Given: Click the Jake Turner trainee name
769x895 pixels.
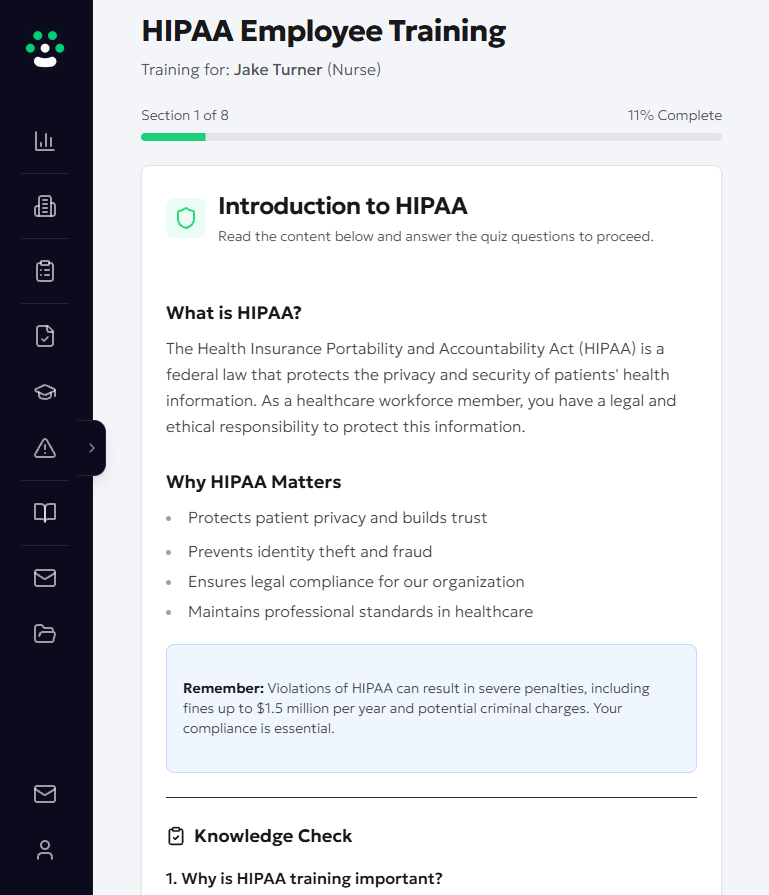Looking at the screenshot, I should coord(278,70).
